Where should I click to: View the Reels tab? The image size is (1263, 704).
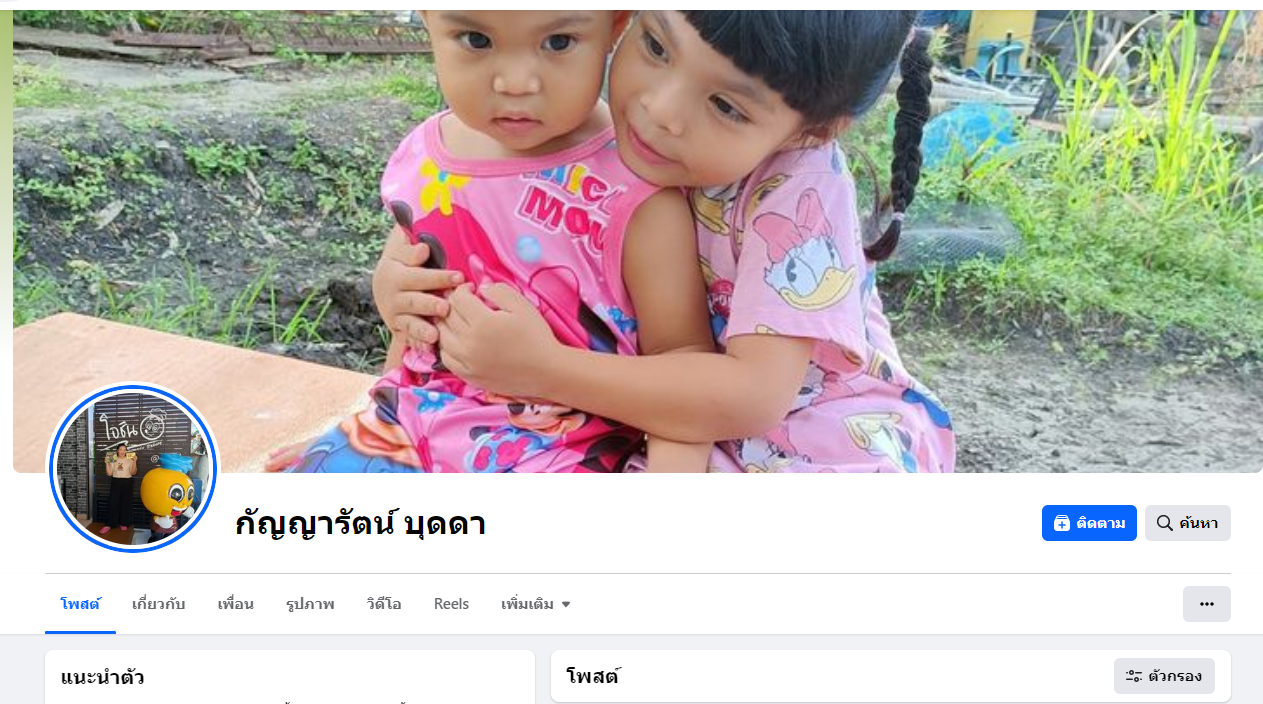[451, 604]
